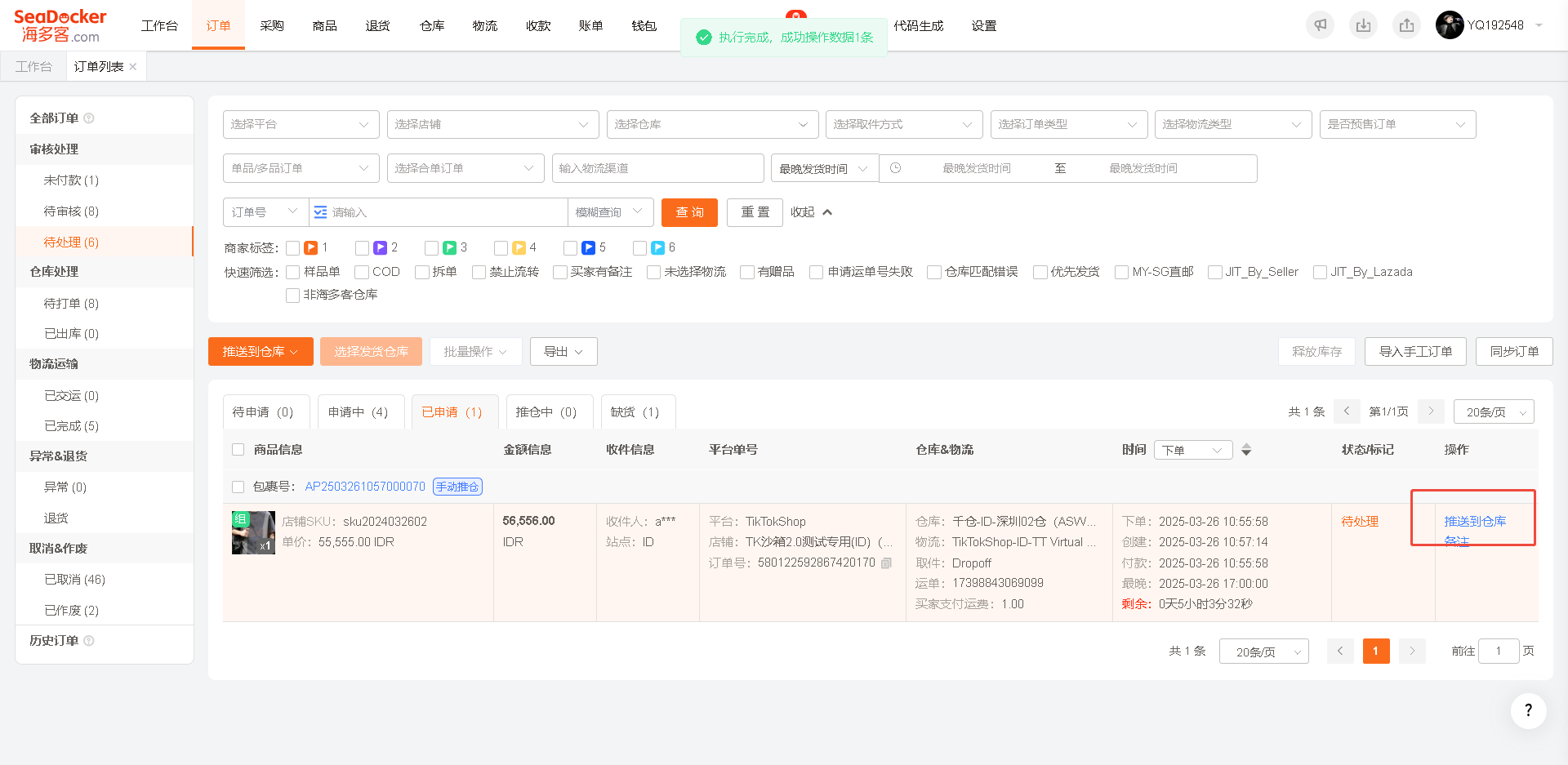Click the download icon in header

coord(1363,25)
